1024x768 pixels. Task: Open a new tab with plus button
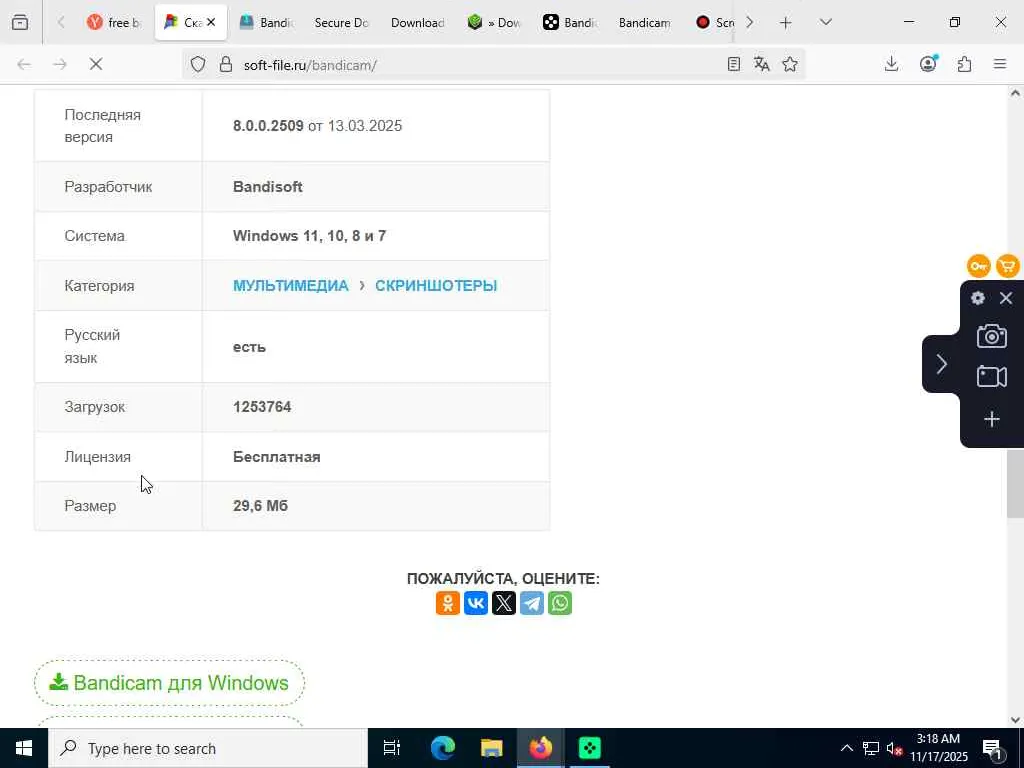coord(786,22)
